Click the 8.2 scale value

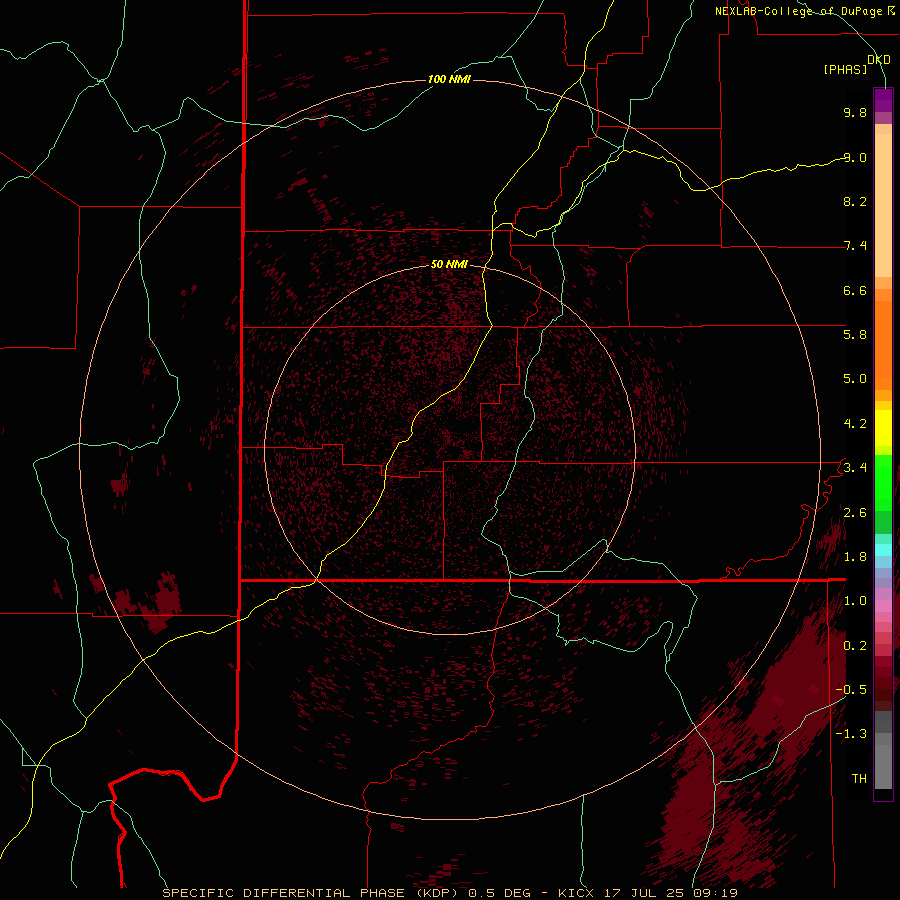pos(855,201)
